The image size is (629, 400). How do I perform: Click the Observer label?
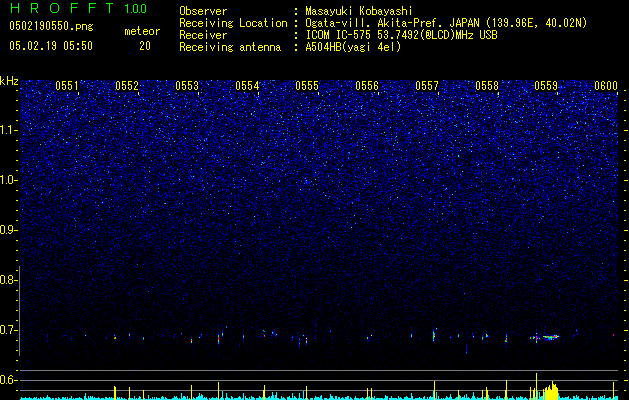(203, 11)
